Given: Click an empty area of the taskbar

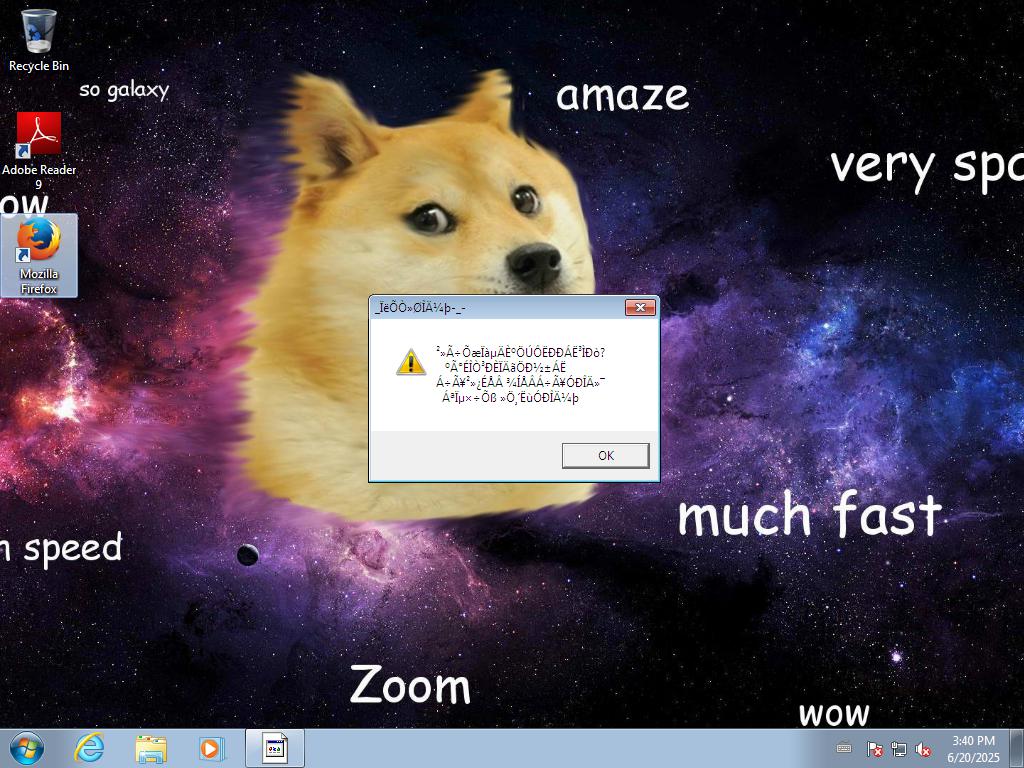Looking at the screenshot, I should point(560,748).
